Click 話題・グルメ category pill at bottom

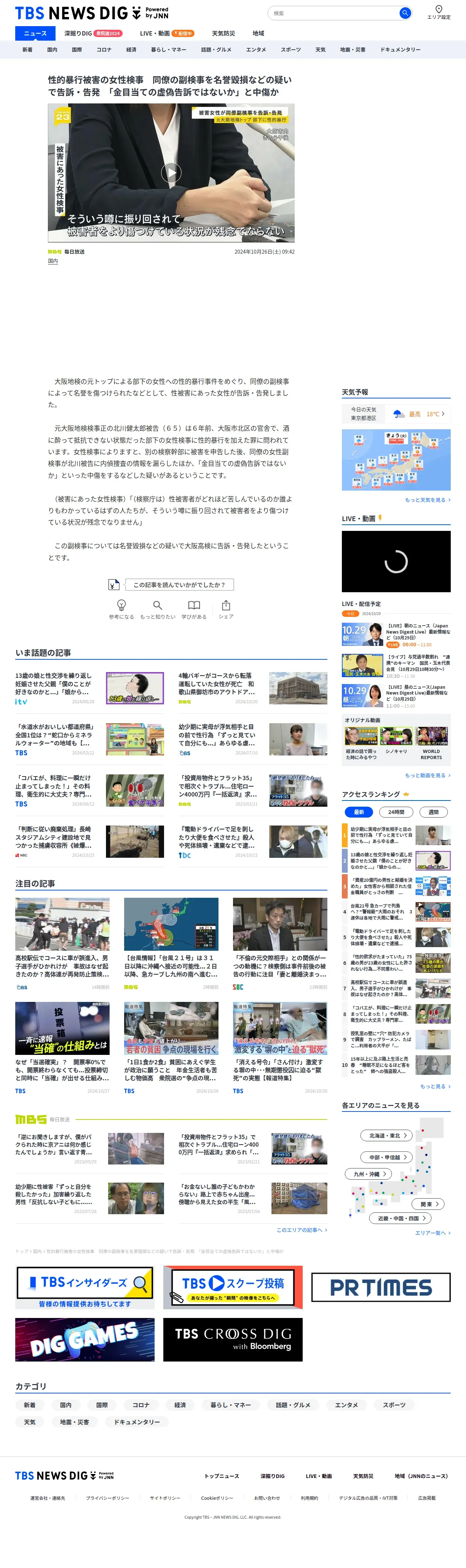(293, 1405)
